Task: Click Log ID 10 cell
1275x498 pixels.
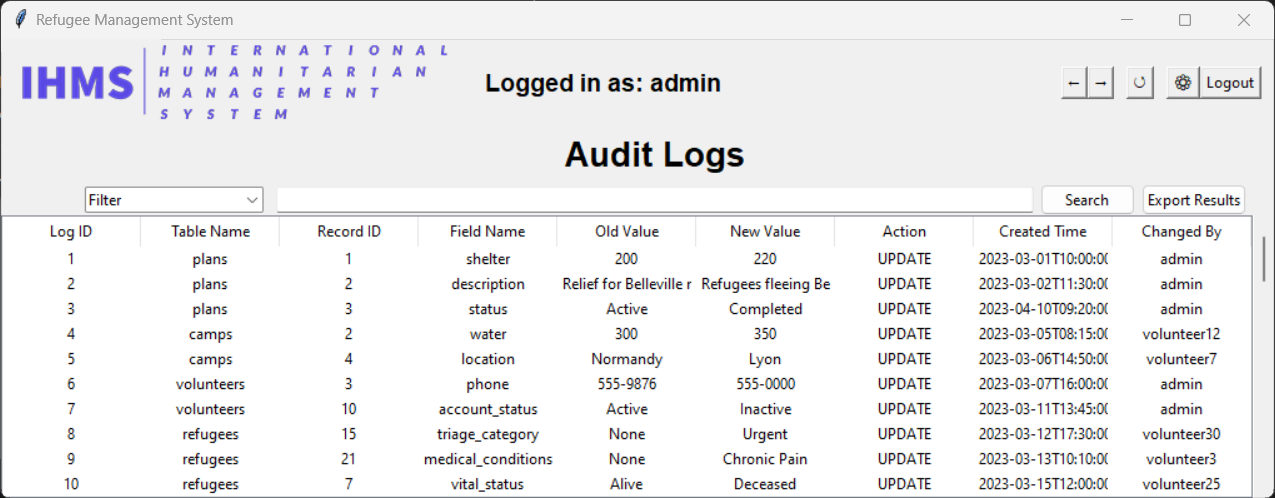Action: 71,484
